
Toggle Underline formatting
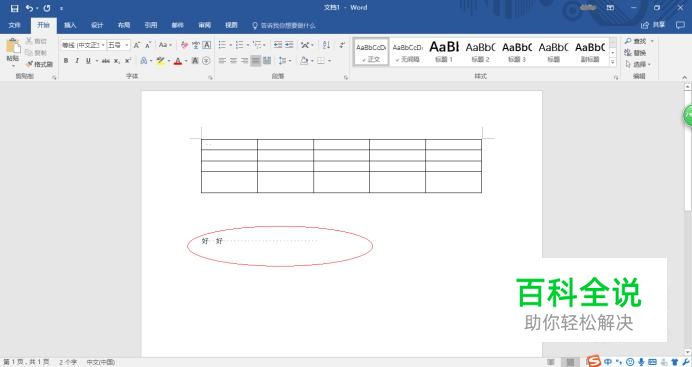point(88,61)
